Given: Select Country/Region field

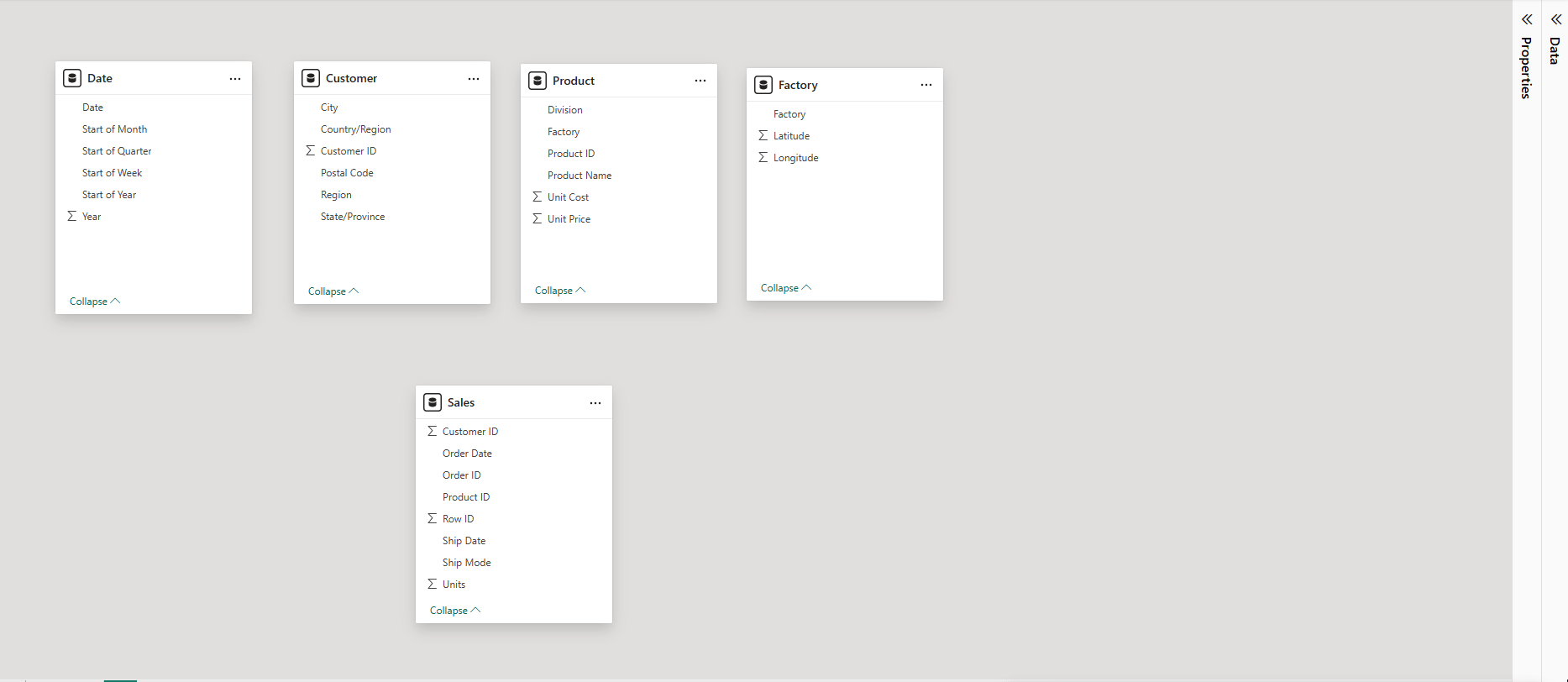Looking at the screenshot, I should [392, 129].
